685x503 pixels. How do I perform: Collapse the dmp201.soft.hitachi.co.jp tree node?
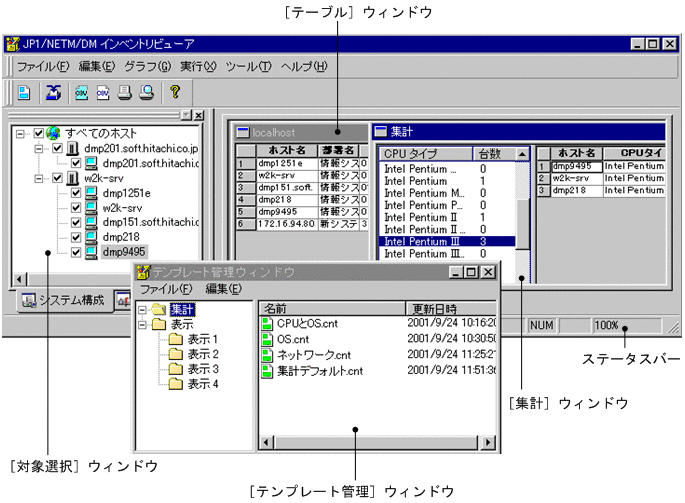(x=39, y=149)
